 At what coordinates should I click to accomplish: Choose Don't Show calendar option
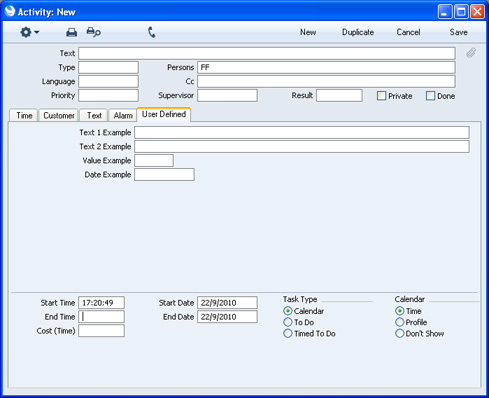click(x=399, y=333)
